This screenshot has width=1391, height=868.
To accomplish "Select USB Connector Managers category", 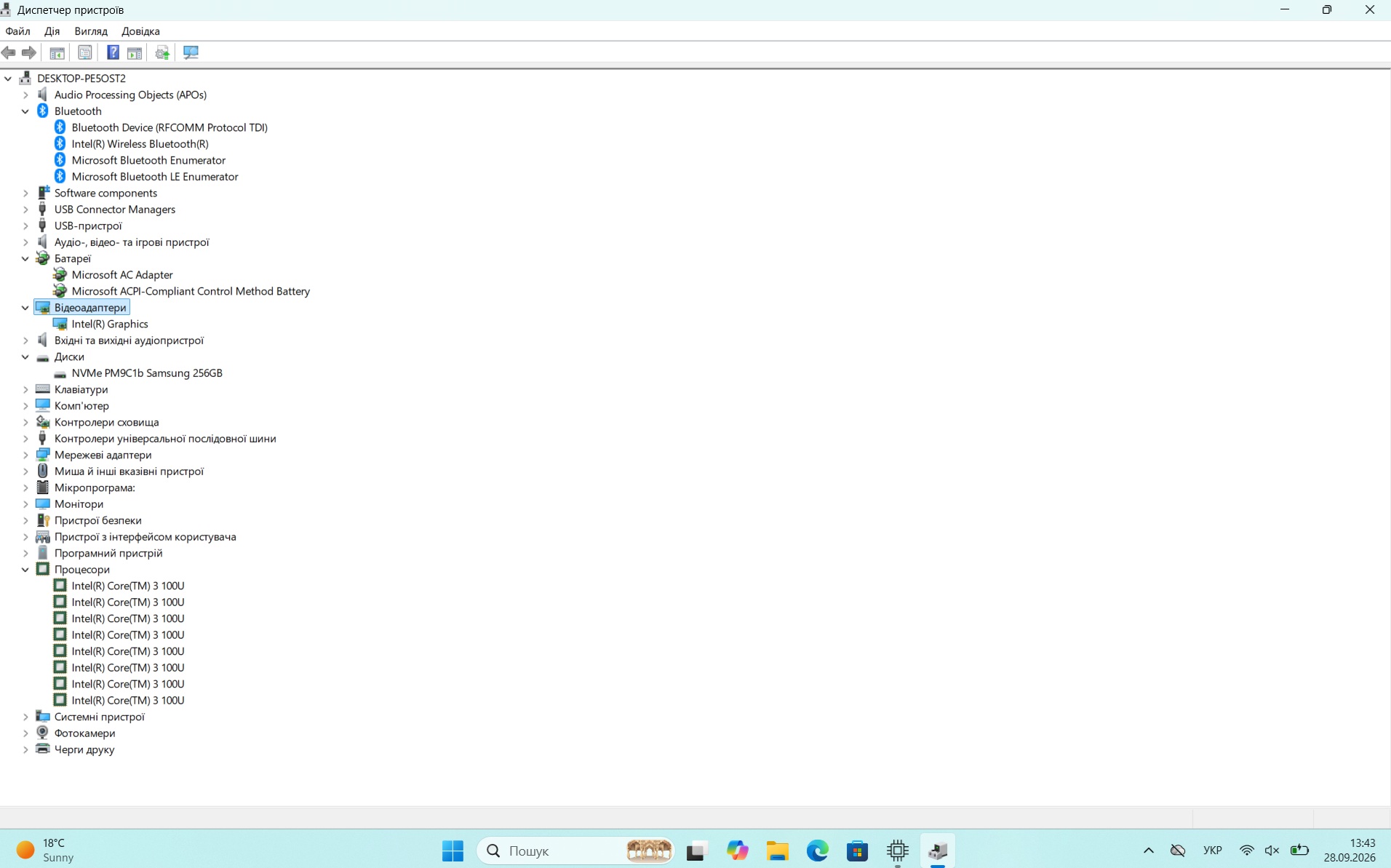I will coord(115,210).
